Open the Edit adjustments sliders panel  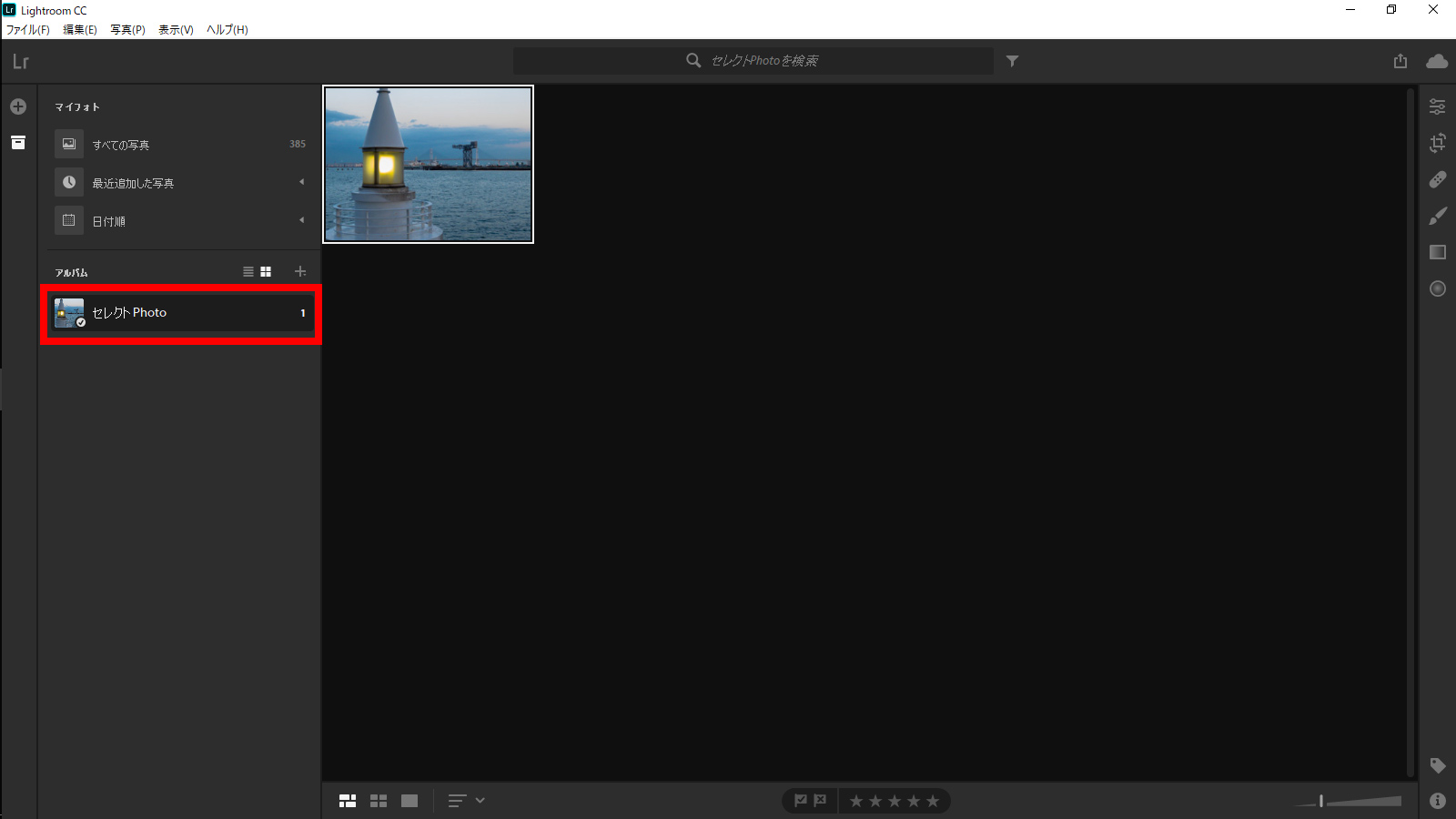[x=1438, y=106]
